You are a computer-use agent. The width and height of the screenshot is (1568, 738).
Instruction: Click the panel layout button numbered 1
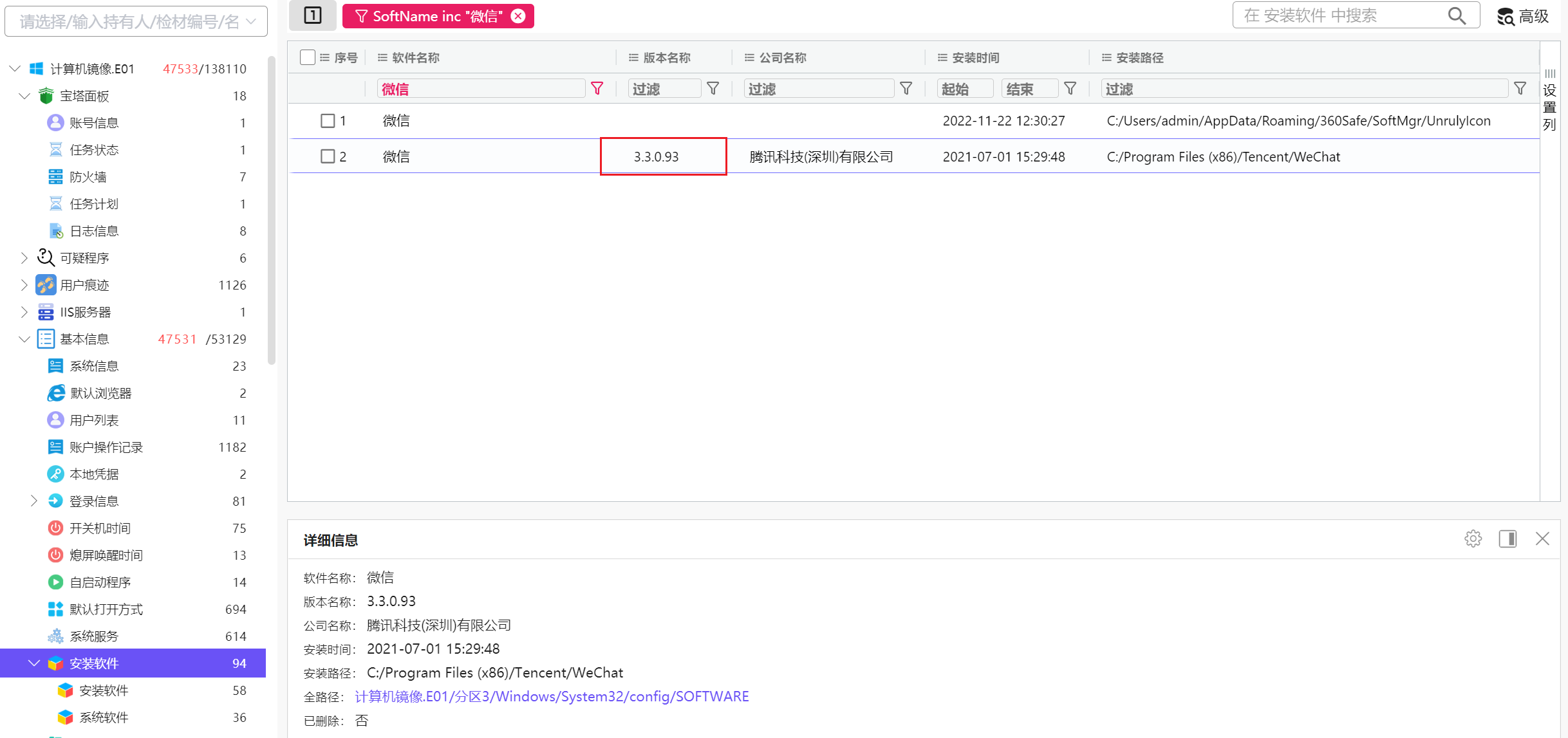coord(313,15)
